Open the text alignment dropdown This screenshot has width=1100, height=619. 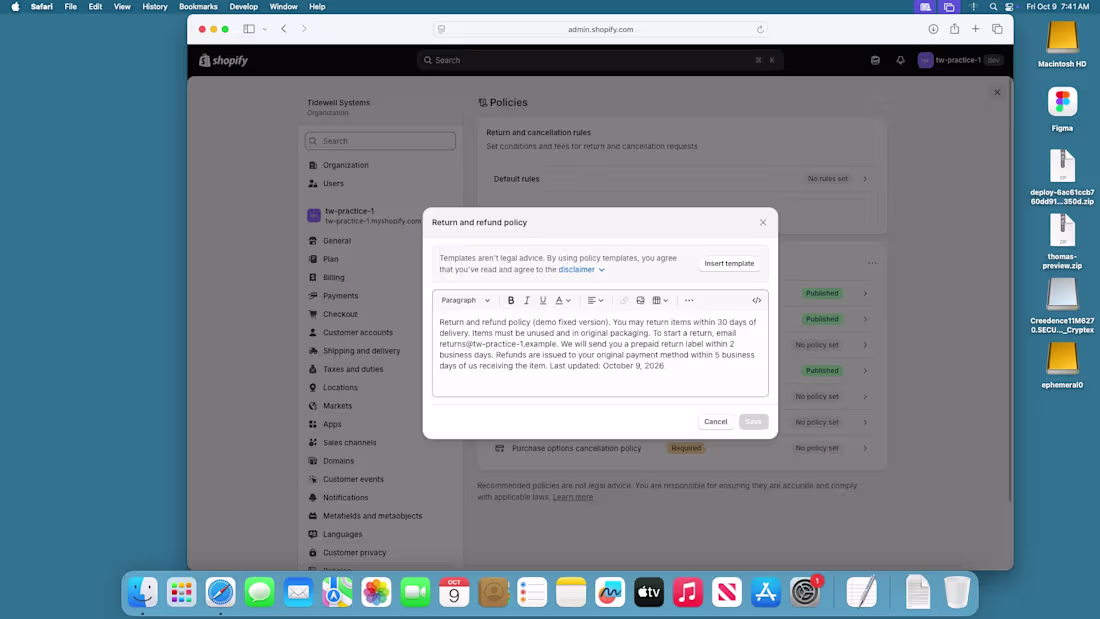(x=595, y=300)
